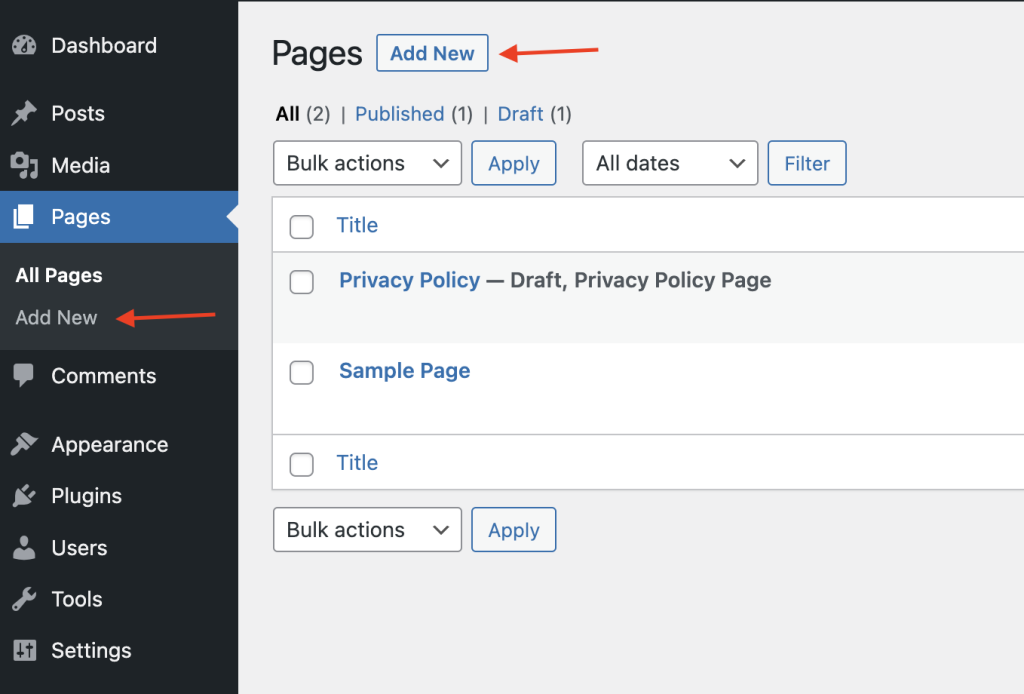Open the Dashboard speedometer icon
Screen dimensions: 1024x694
point(22,44)
